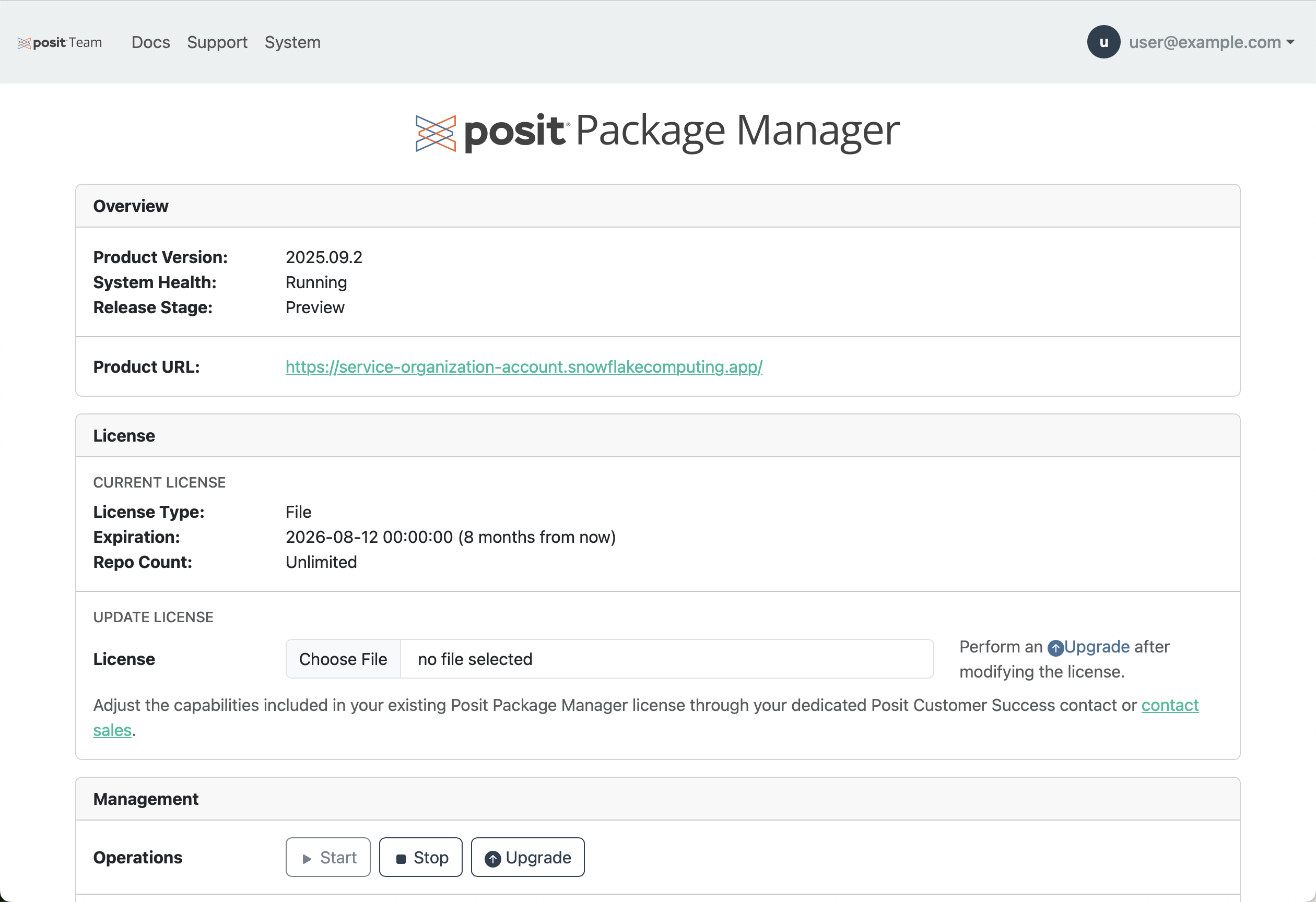Click the posit Team logo in navbar
The image size is (1316, 902).
pos(59,42)
